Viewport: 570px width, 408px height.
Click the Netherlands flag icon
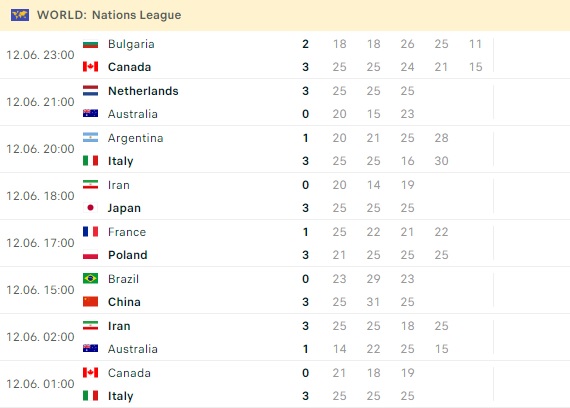pos(90,91)
